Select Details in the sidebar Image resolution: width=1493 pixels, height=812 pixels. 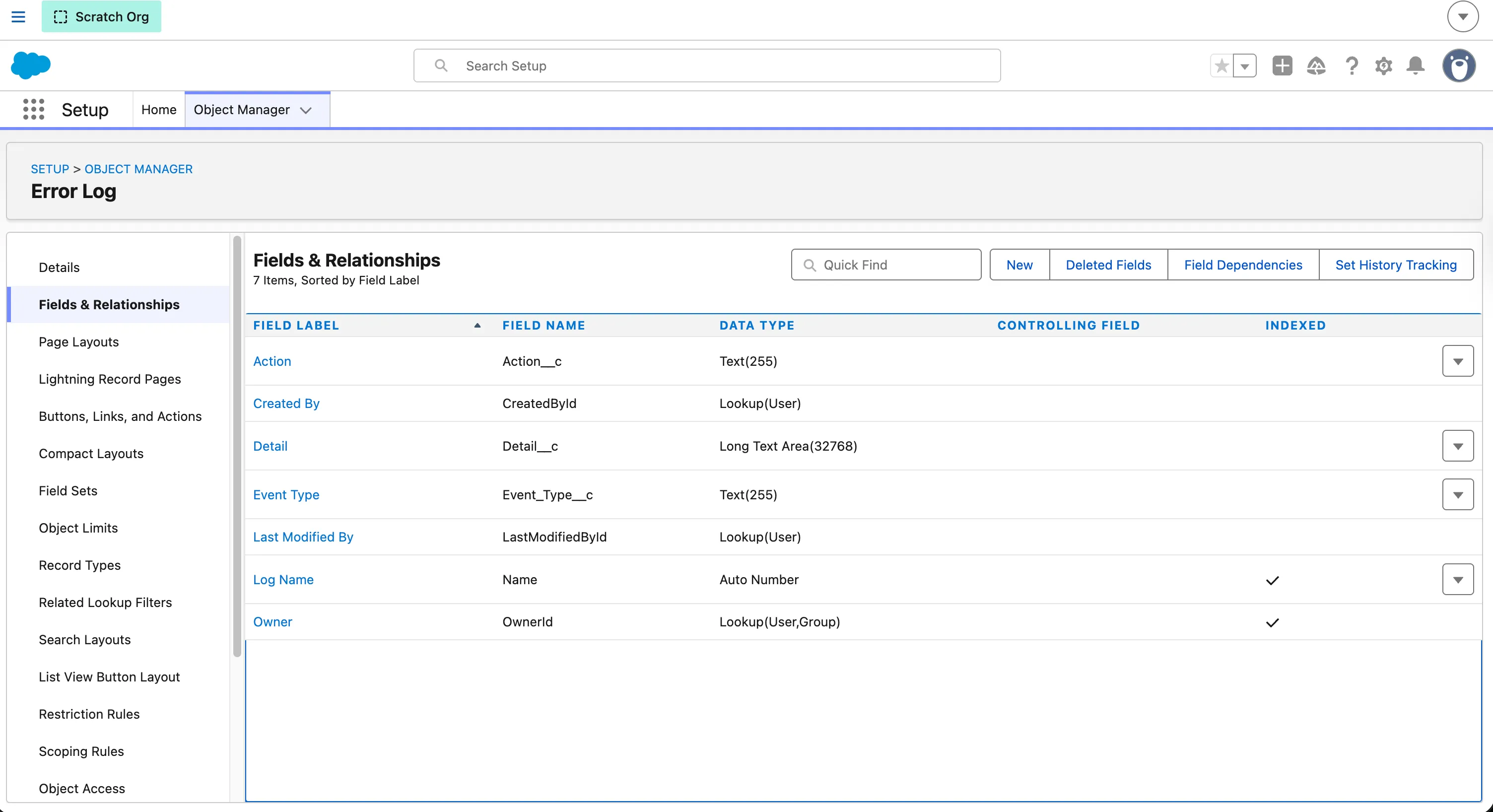click(59, 267)
